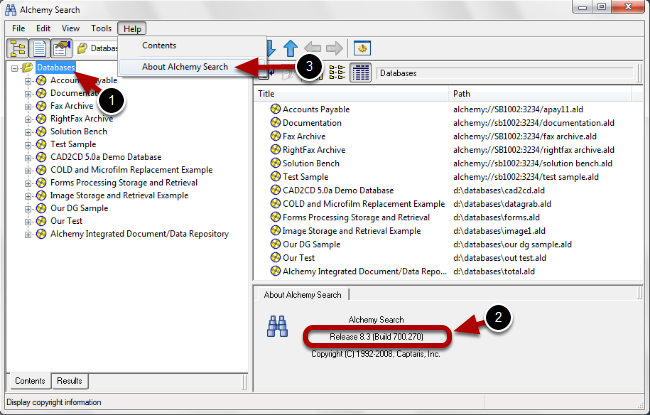Click the gray back arrow icon
Screen dimensions: 650x415
pyautogui.click(x=312, y=48)
